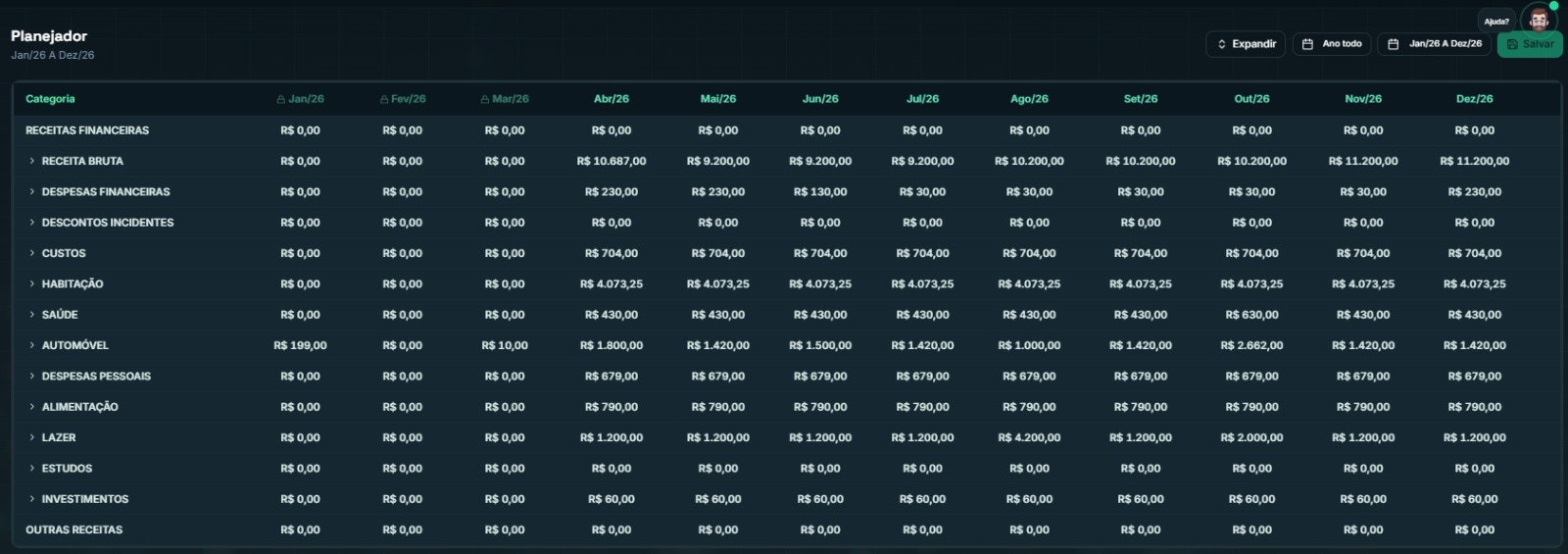
Task: Open the Jan/26 A Dez/26 date range picker
Action: (x=1434, y=44)
